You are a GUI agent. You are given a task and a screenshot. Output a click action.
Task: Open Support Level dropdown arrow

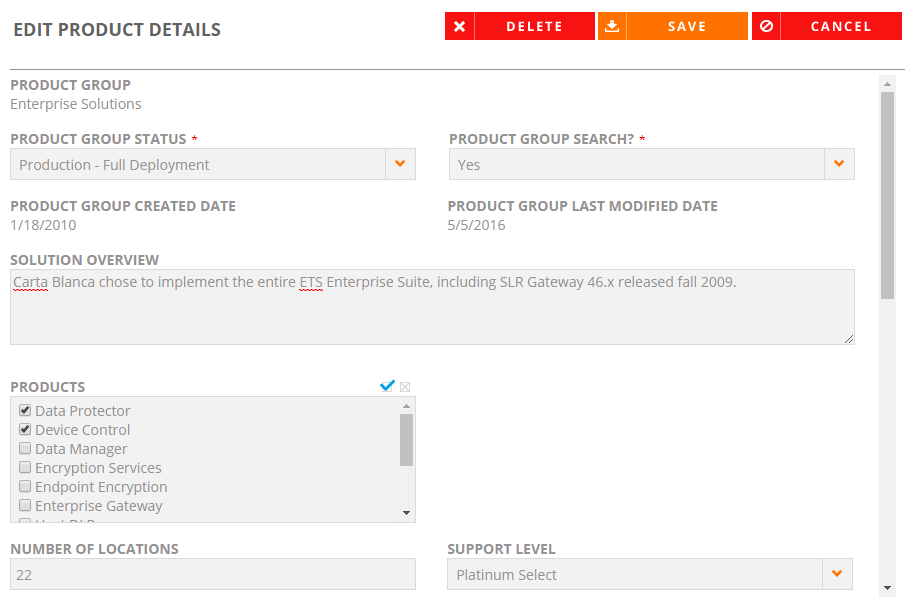pos(837,574)
